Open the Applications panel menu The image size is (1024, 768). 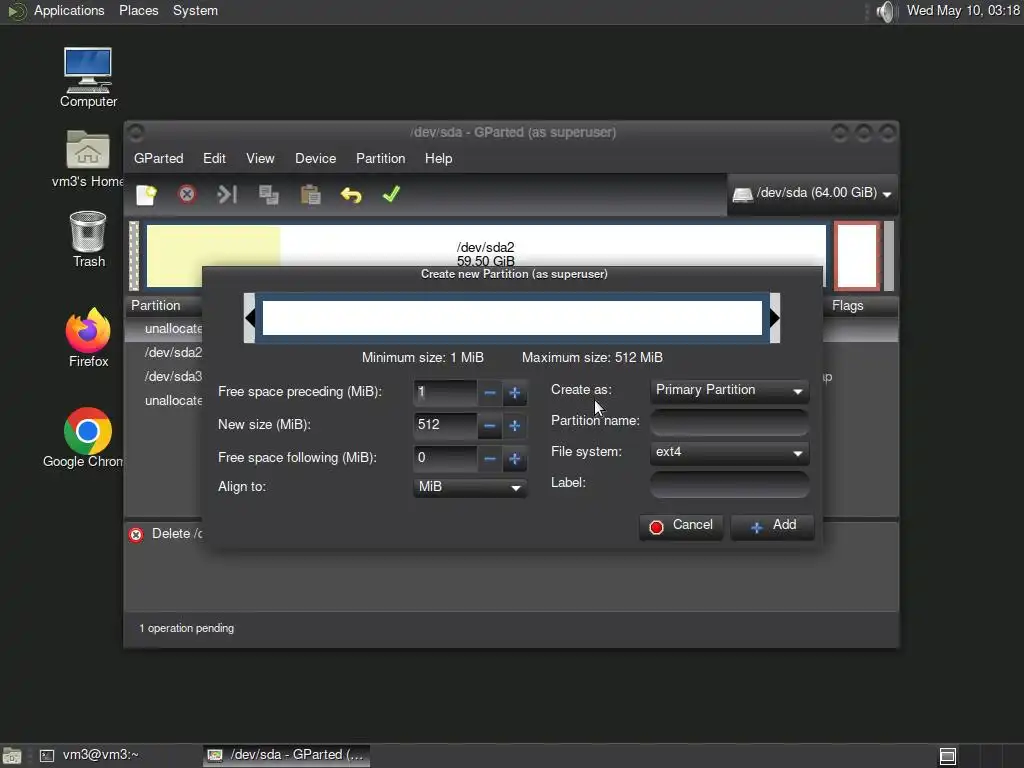(x=69, y=11)
